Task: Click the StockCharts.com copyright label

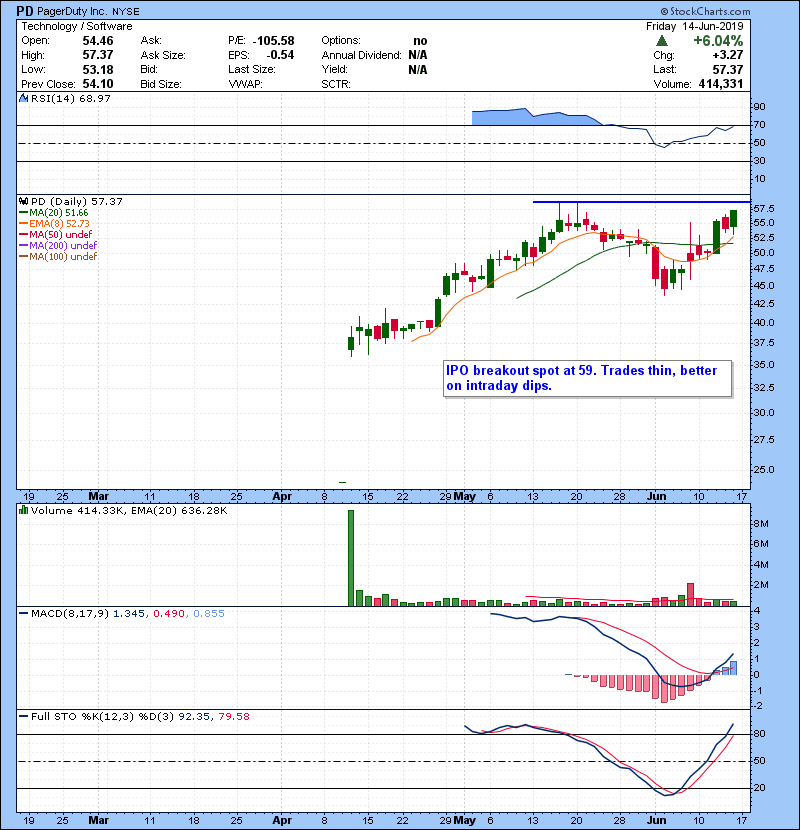Action: point(705,11)
